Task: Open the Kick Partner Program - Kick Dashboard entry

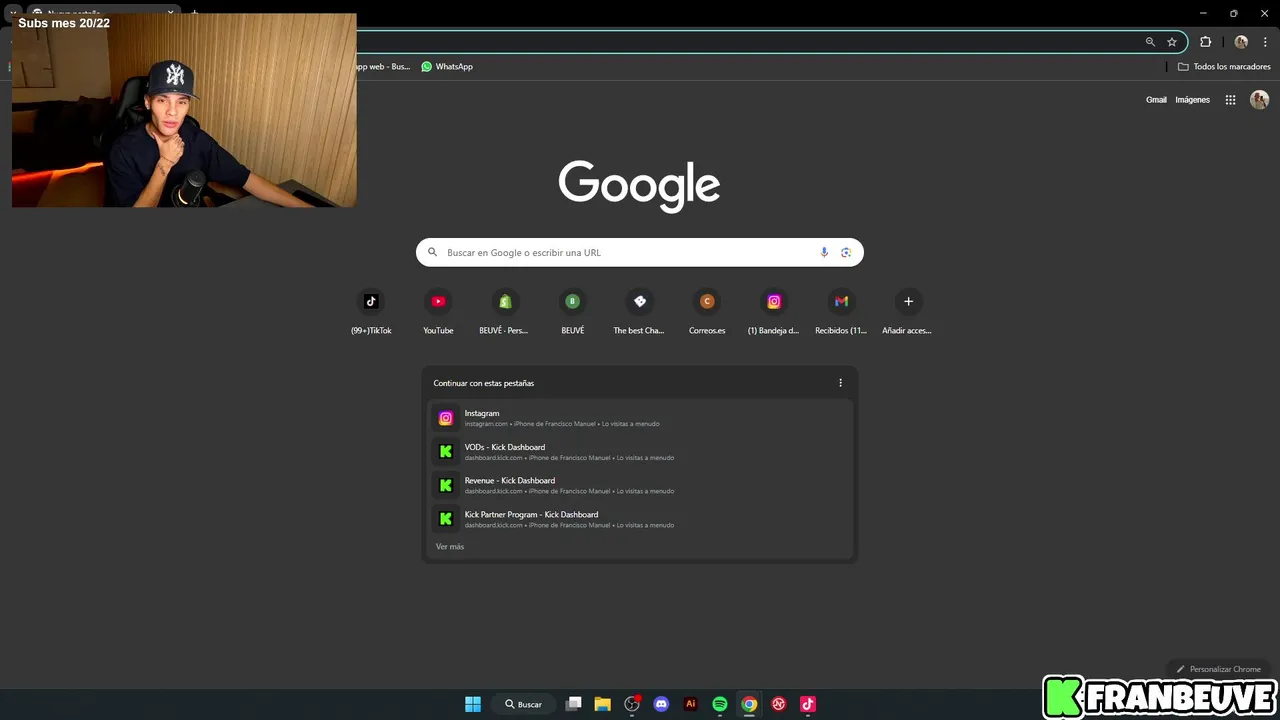Action: (640, 519)
